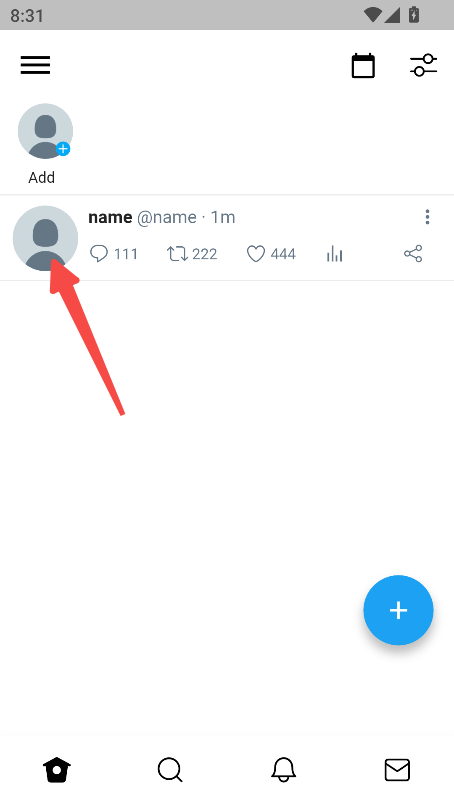Switch to the Search tab
454x807 pixels.
(170, 770)
